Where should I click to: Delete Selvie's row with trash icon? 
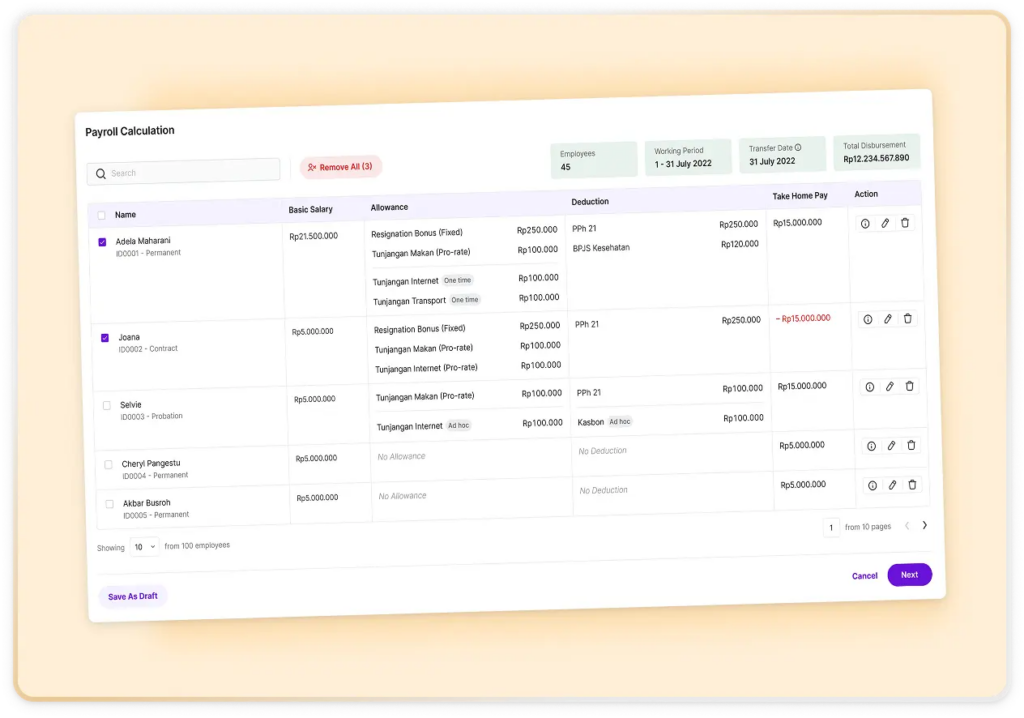coord(909,386)
